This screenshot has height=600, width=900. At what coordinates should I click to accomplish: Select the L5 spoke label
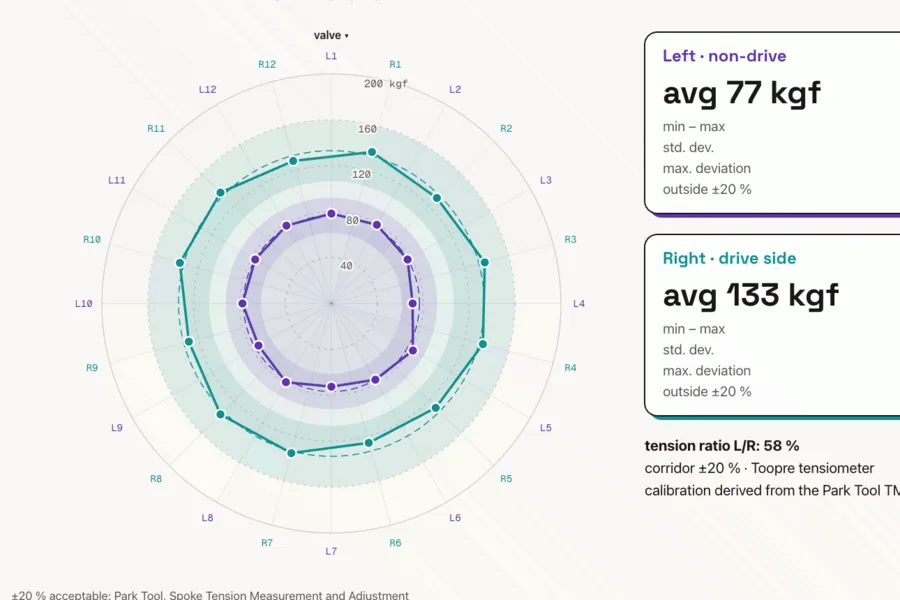pyautogui.click(x=546, y=427)
